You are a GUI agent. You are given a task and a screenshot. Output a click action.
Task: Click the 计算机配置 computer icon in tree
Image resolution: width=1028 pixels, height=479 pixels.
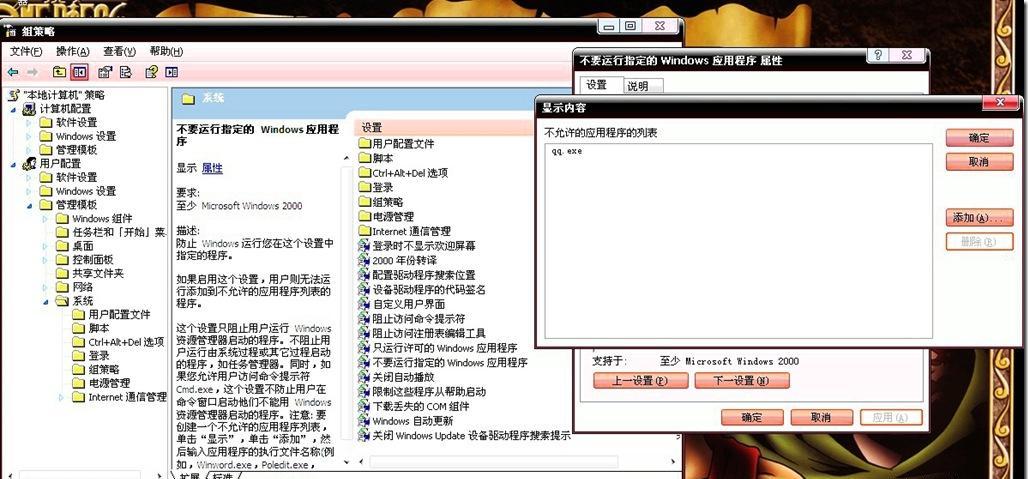point(29,109)
